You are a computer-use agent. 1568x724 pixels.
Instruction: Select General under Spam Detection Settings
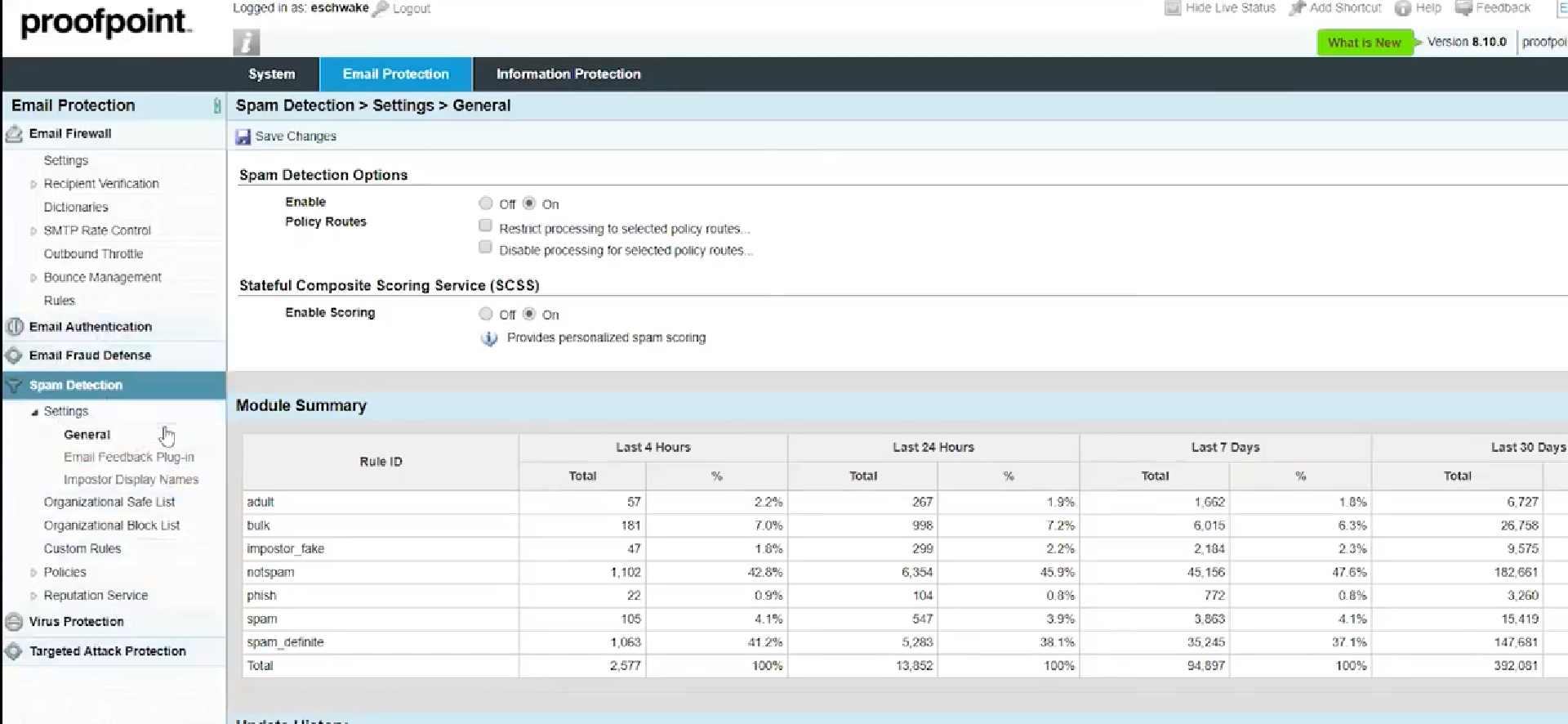click(87, 435)
